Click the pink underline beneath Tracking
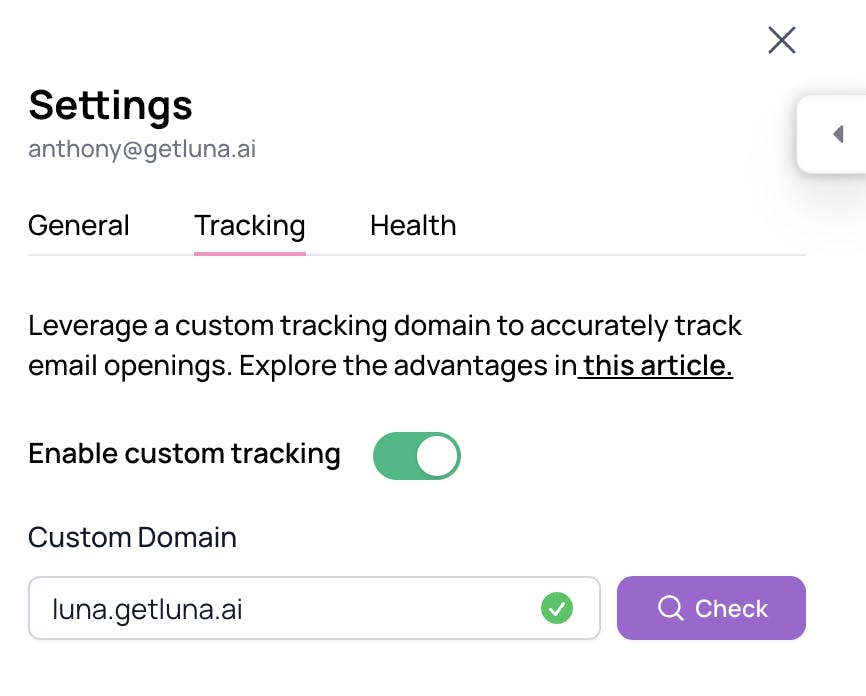 pos(250,253)
